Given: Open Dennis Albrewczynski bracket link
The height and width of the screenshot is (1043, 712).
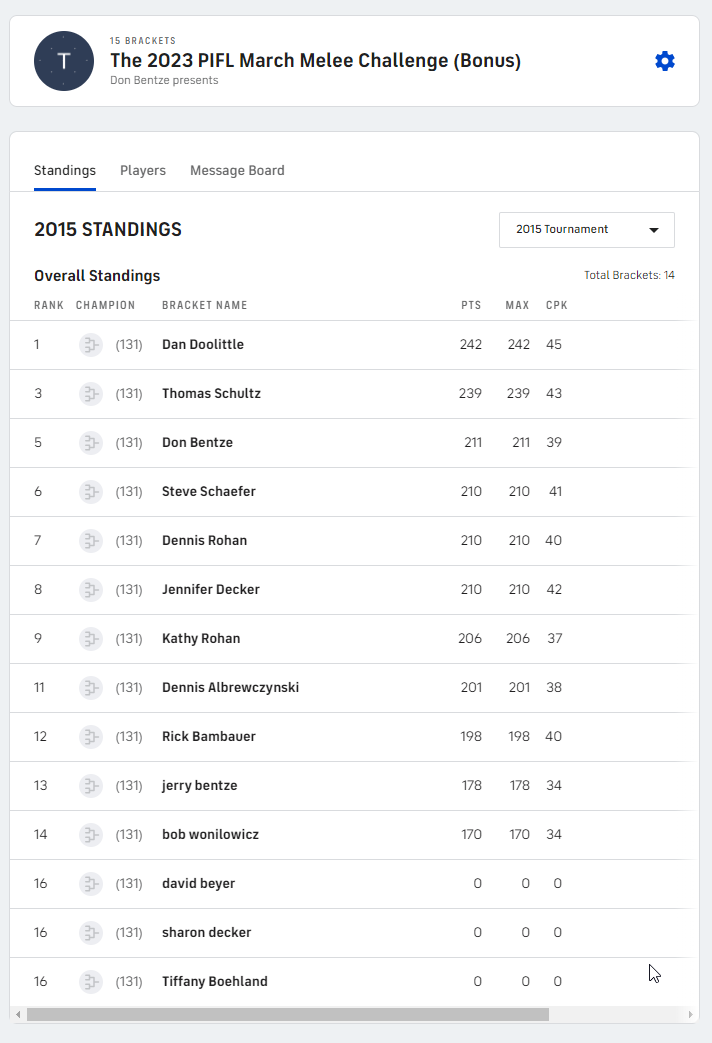Looking at the screenshot, I should pos(230,688).
